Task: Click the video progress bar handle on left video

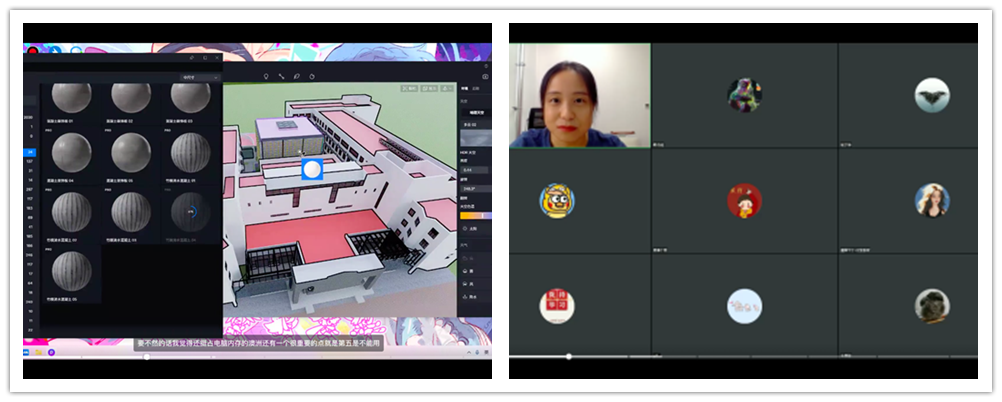Action: tap(147, 357)
